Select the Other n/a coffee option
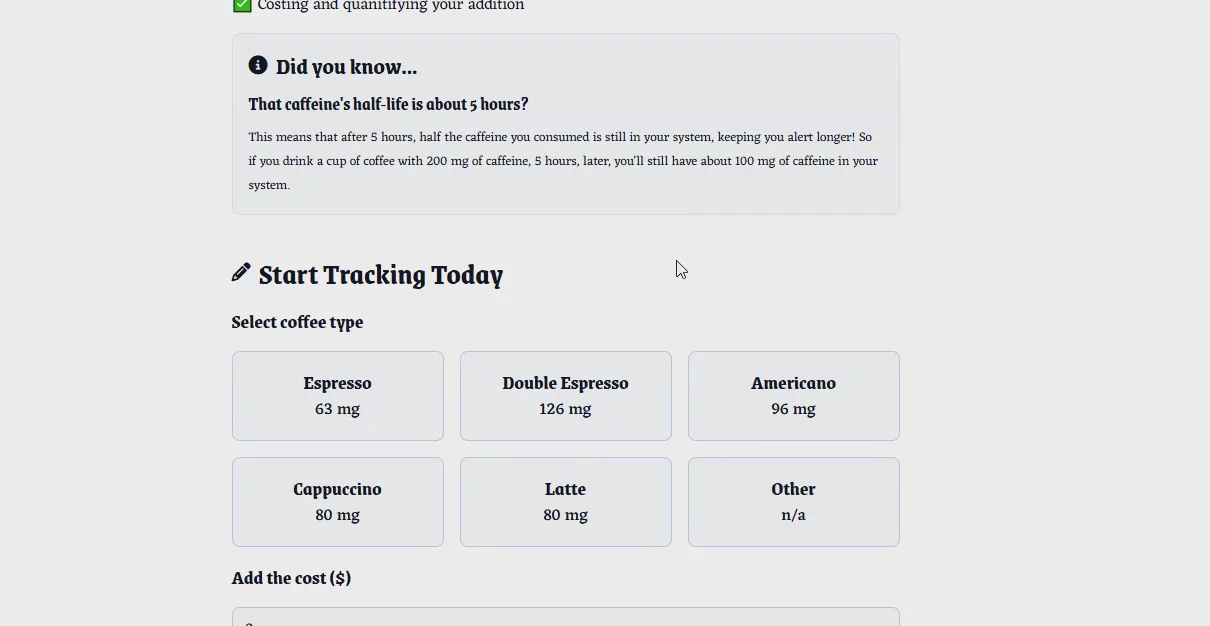Screen dimensions: 1210x626 coord(793,501)
